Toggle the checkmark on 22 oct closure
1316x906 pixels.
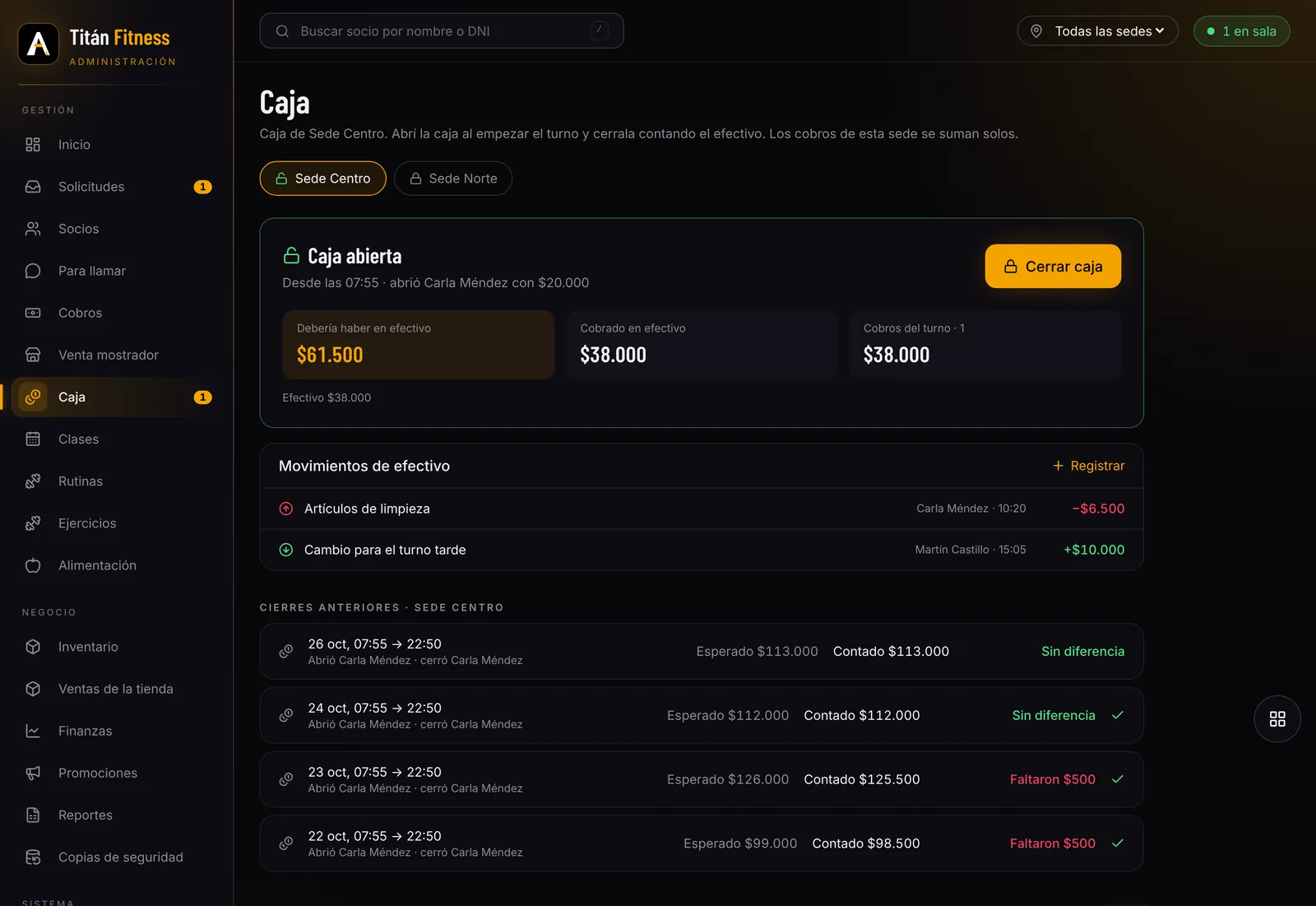1118,843
